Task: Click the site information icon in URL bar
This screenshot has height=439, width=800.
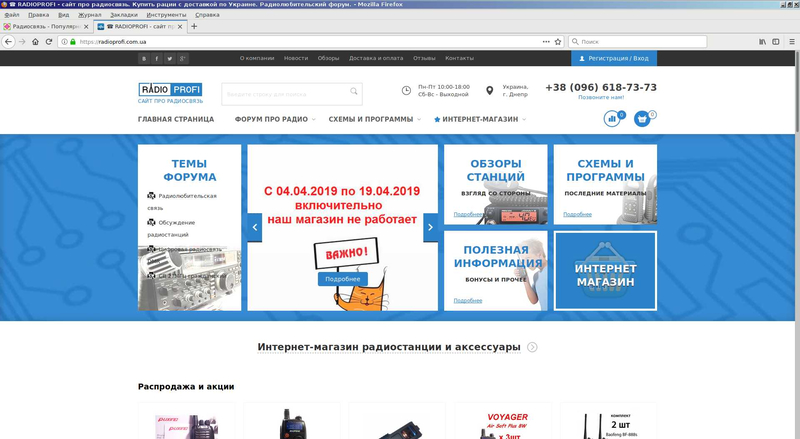Action: [x=64, y=42]
